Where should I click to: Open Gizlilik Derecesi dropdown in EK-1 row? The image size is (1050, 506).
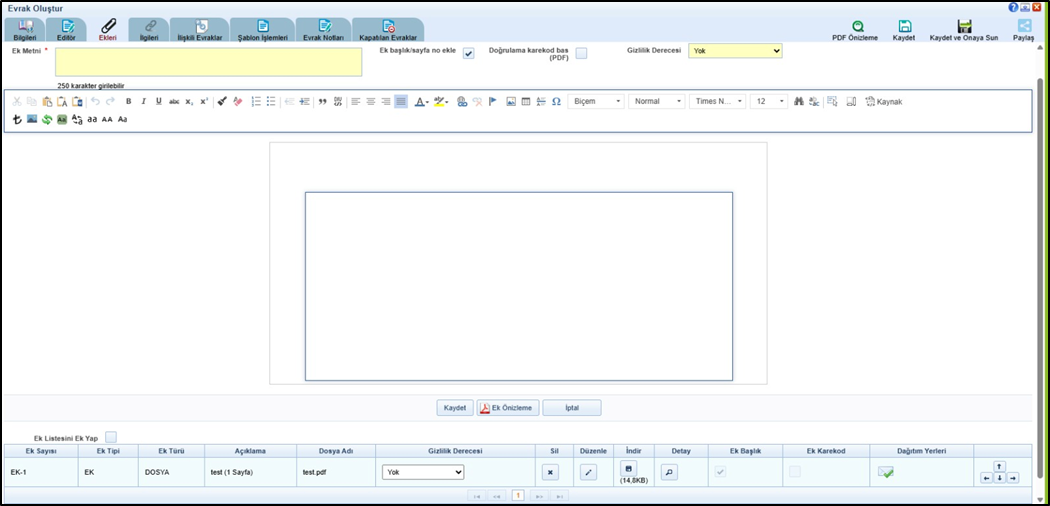(x=423, y=472)
